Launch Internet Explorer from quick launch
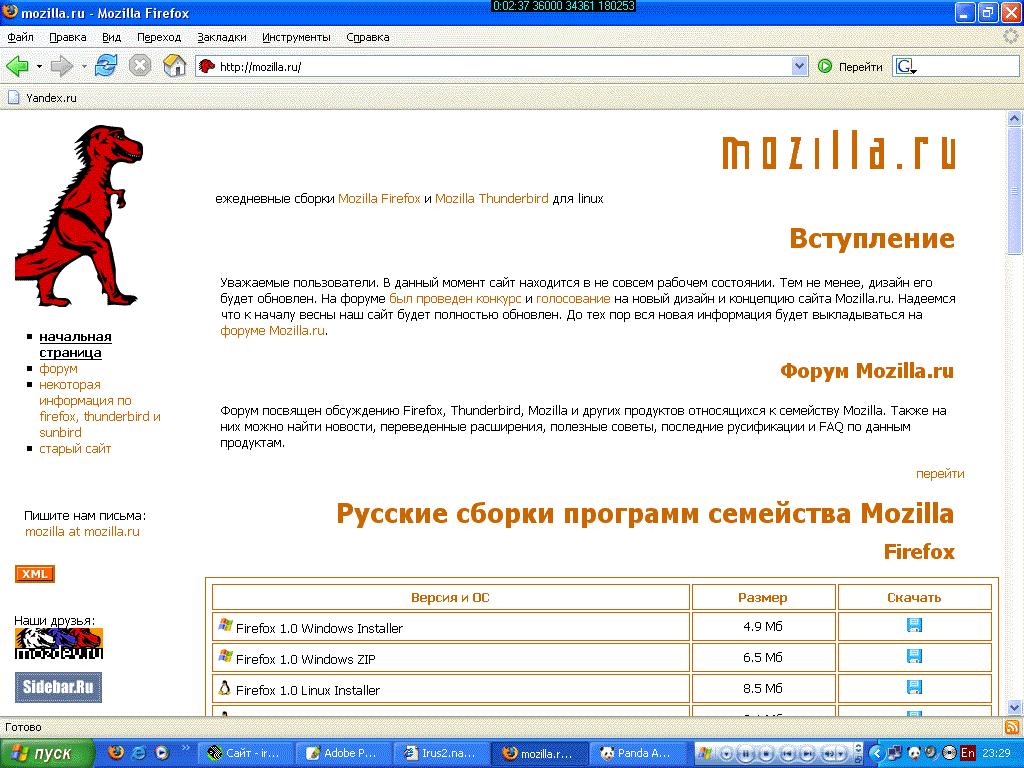Screen dimensions: 1024x768 (139, 753)
